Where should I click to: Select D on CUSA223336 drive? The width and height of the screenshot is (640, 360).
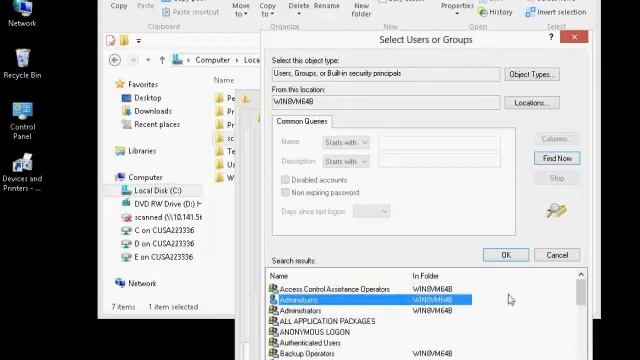tap(158, 244)
